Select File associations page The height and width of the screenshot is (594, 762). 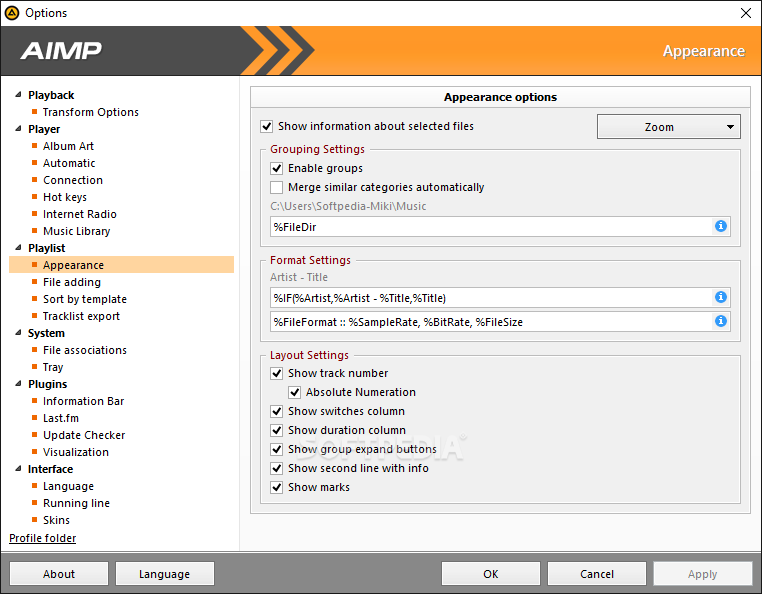pos(85,350)
